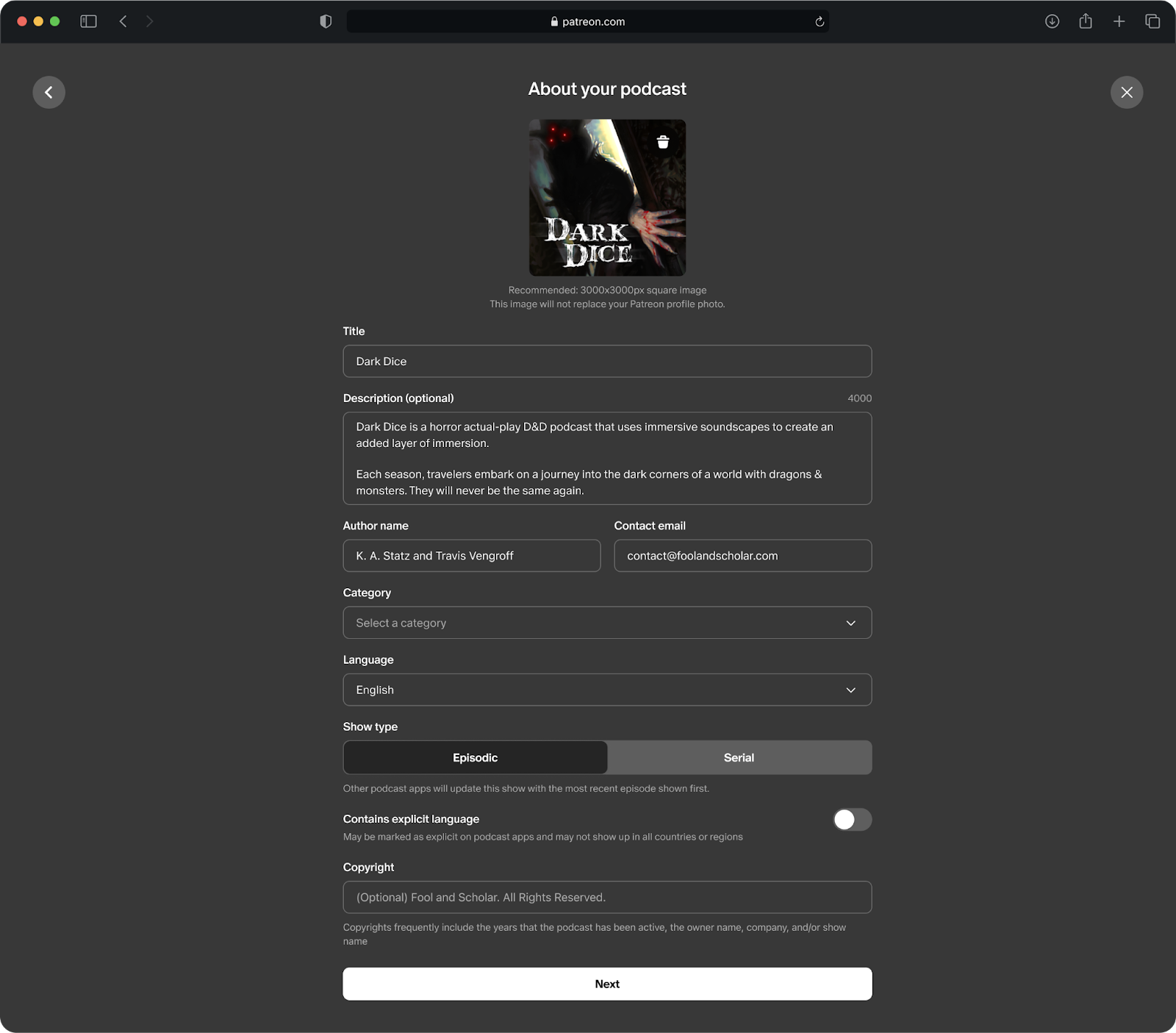Image resolution: width=1176 pixels, height=1033 pixels.
Task: Open the Language dropdown
Action: [x=607, y=690]
